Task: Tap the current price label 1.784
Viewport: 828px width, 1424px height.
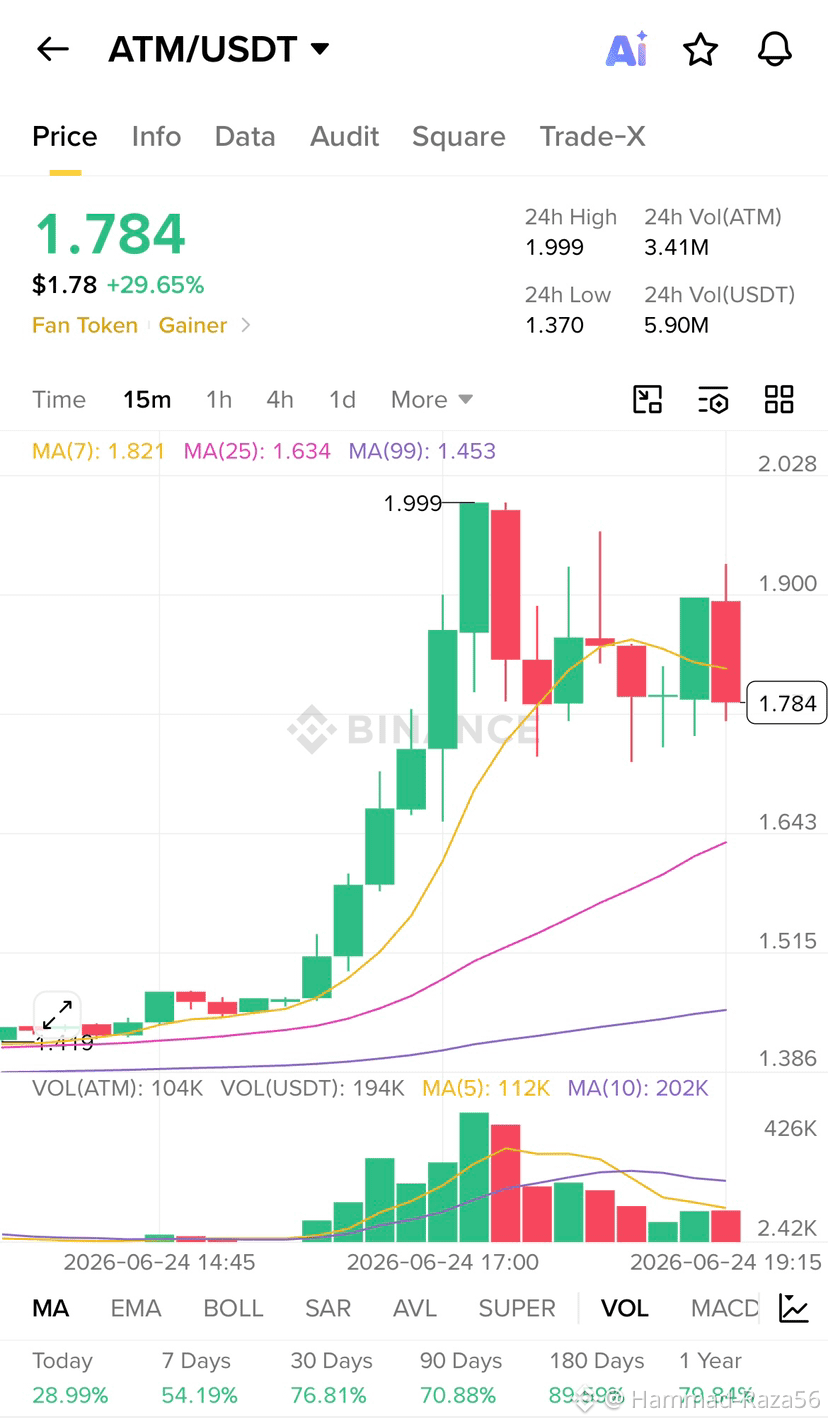Action: (x=788, y=704)
